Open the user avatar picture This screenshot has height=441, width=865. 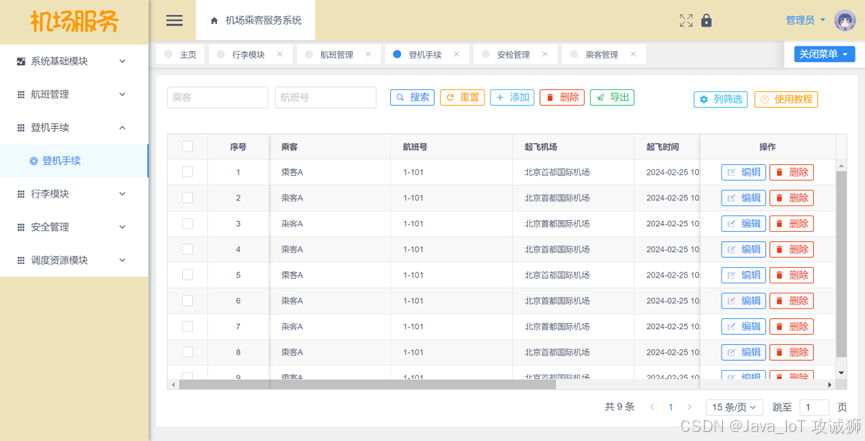[844, 20]
